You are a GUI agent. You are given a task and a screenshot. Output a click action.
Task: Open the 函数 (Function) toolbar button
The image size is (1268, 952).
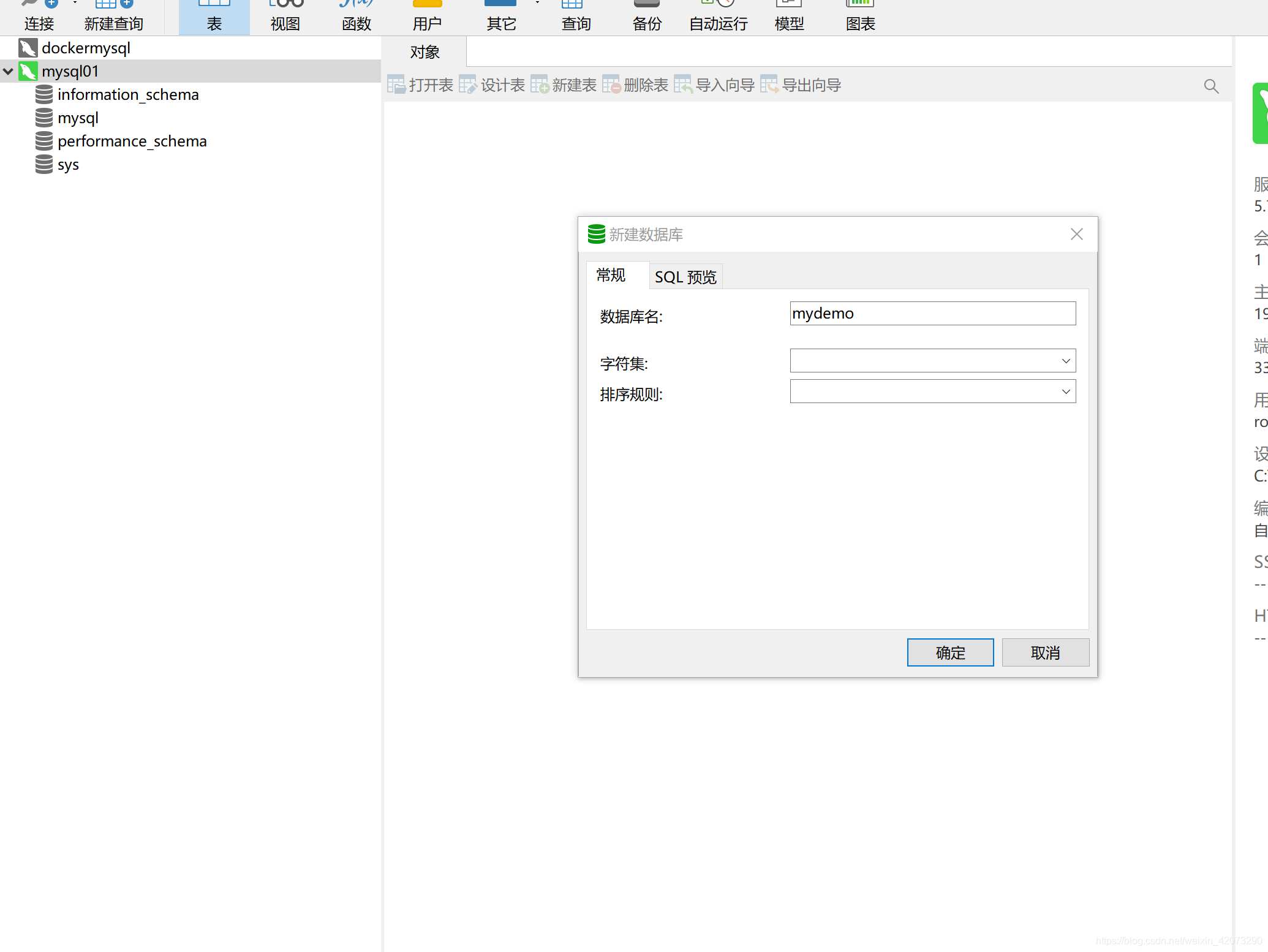click(357, 17)
